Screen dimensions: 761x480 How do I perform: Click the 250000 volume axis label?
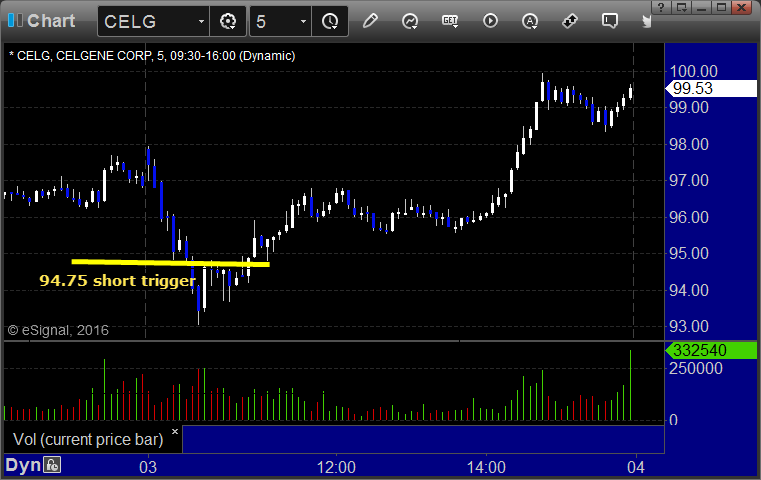(x=695, y=368)
